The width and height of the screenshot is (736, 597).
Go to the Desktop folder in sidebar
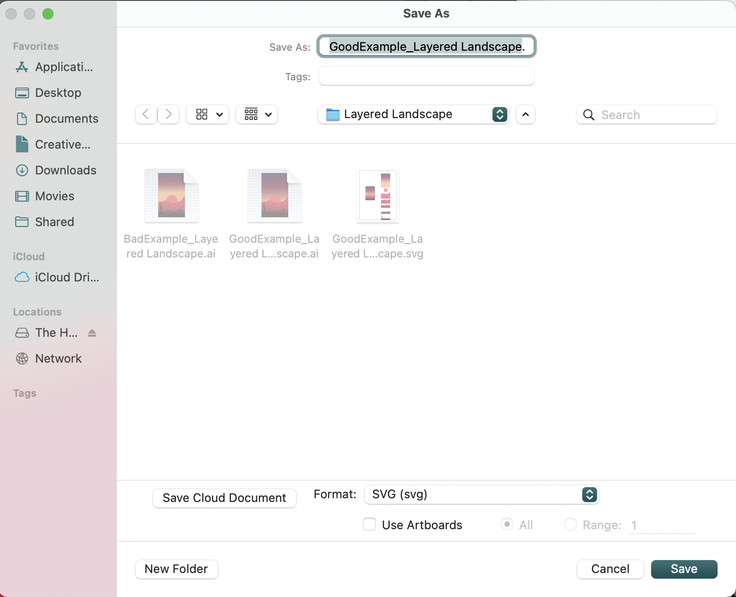pos(48,93)
